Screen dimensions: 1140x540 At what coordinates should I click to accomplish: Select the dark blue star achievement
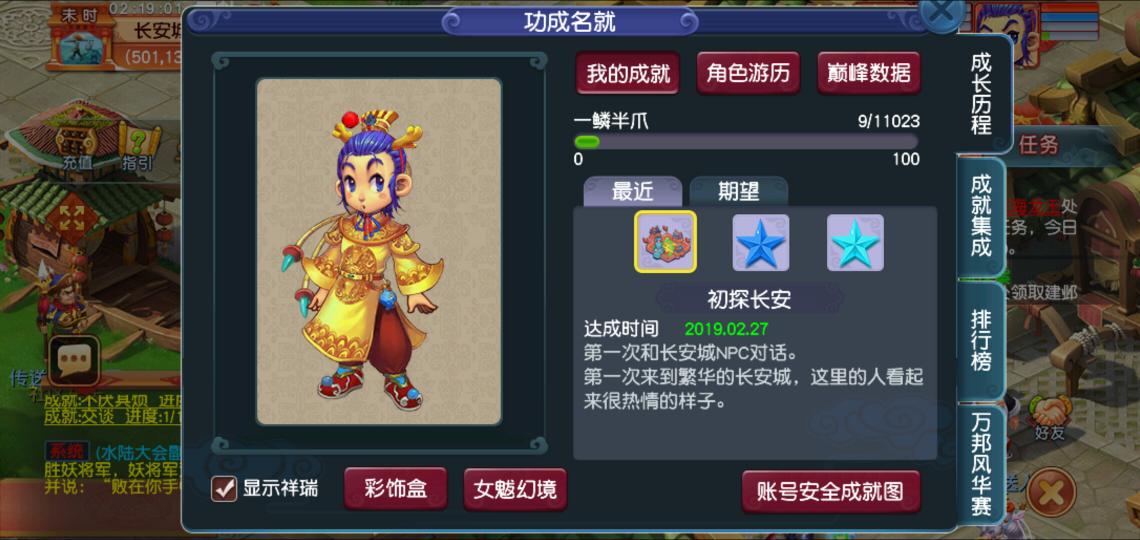tap(760, 243)
